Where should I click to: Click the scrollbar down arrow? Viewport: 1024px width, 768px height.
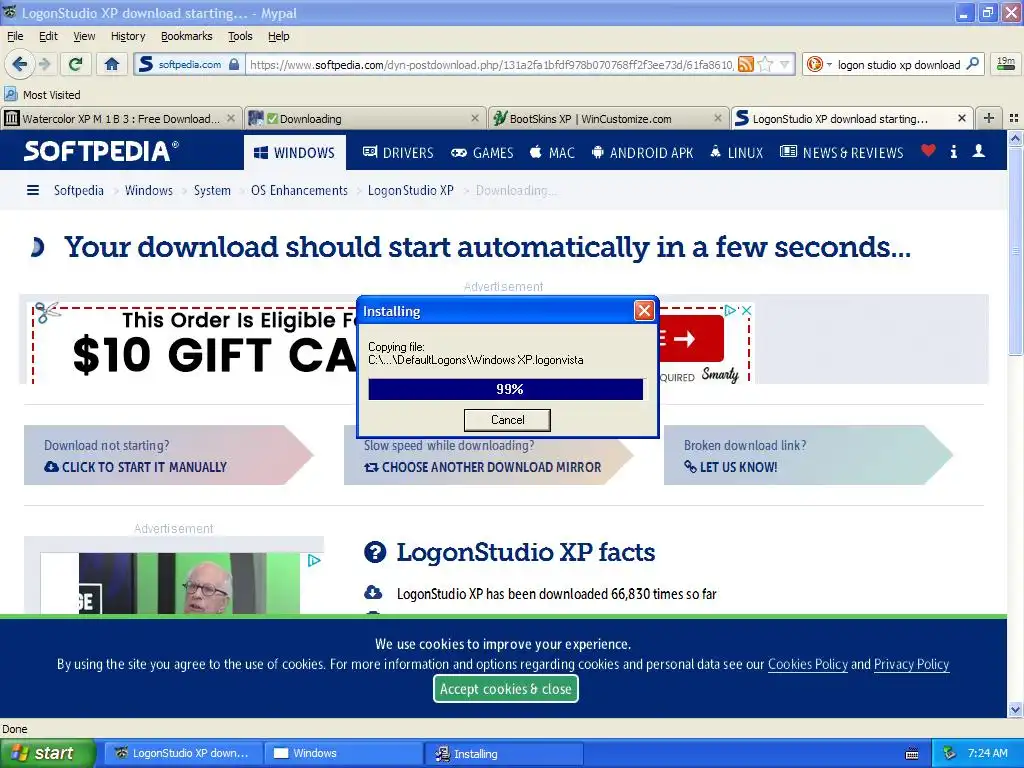click(x=1015, y=709)
